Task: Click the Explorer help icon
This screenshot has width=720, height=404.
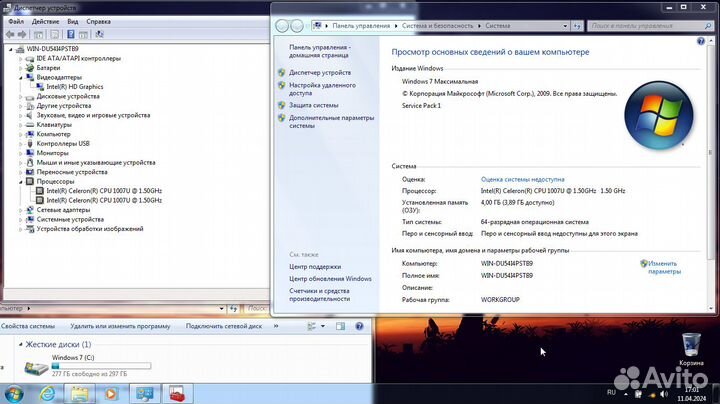Action: (359, 326)
